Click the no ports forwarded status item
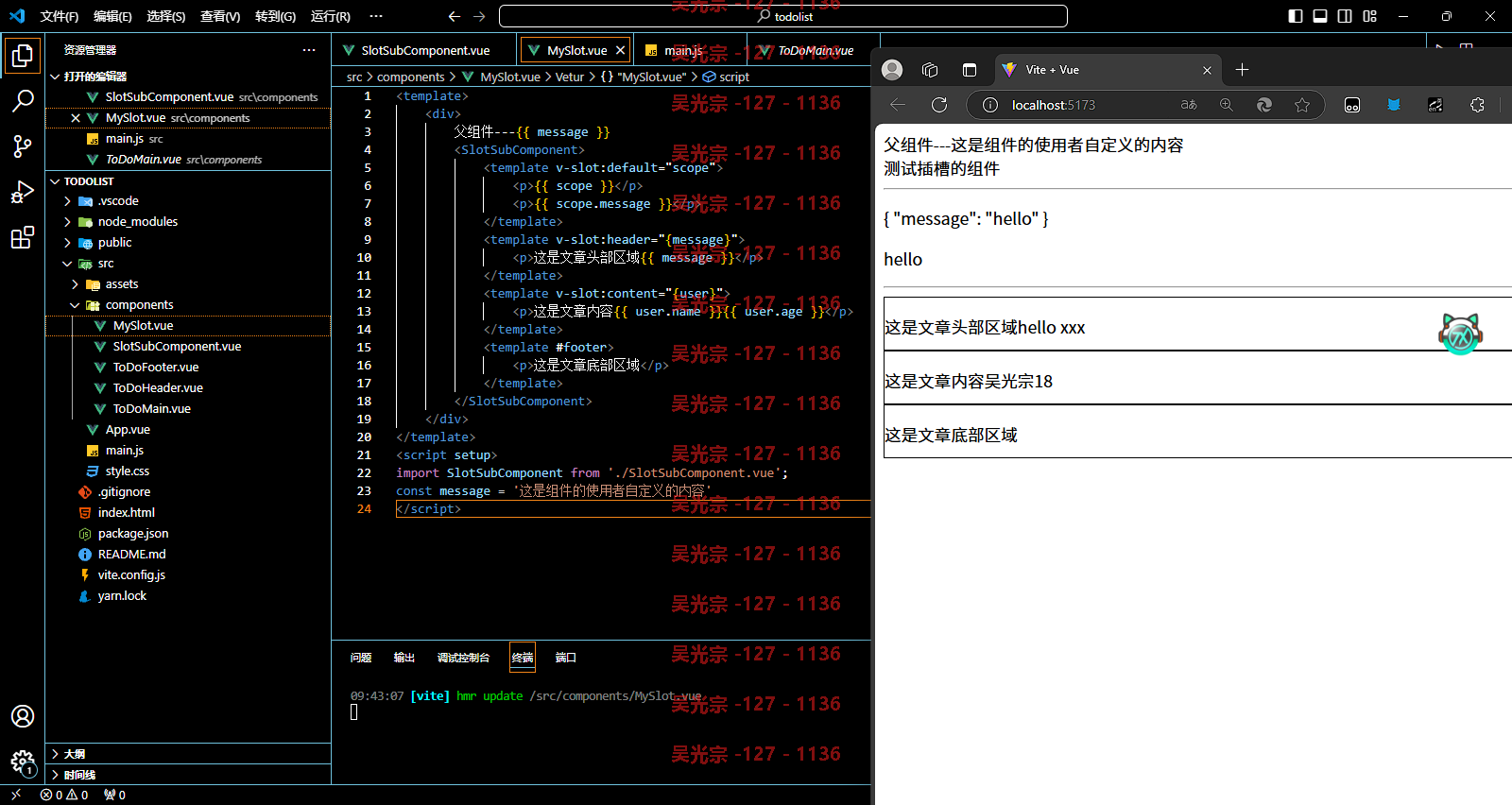This screenshot has height=805, width=1512. (x=114, y=795)
